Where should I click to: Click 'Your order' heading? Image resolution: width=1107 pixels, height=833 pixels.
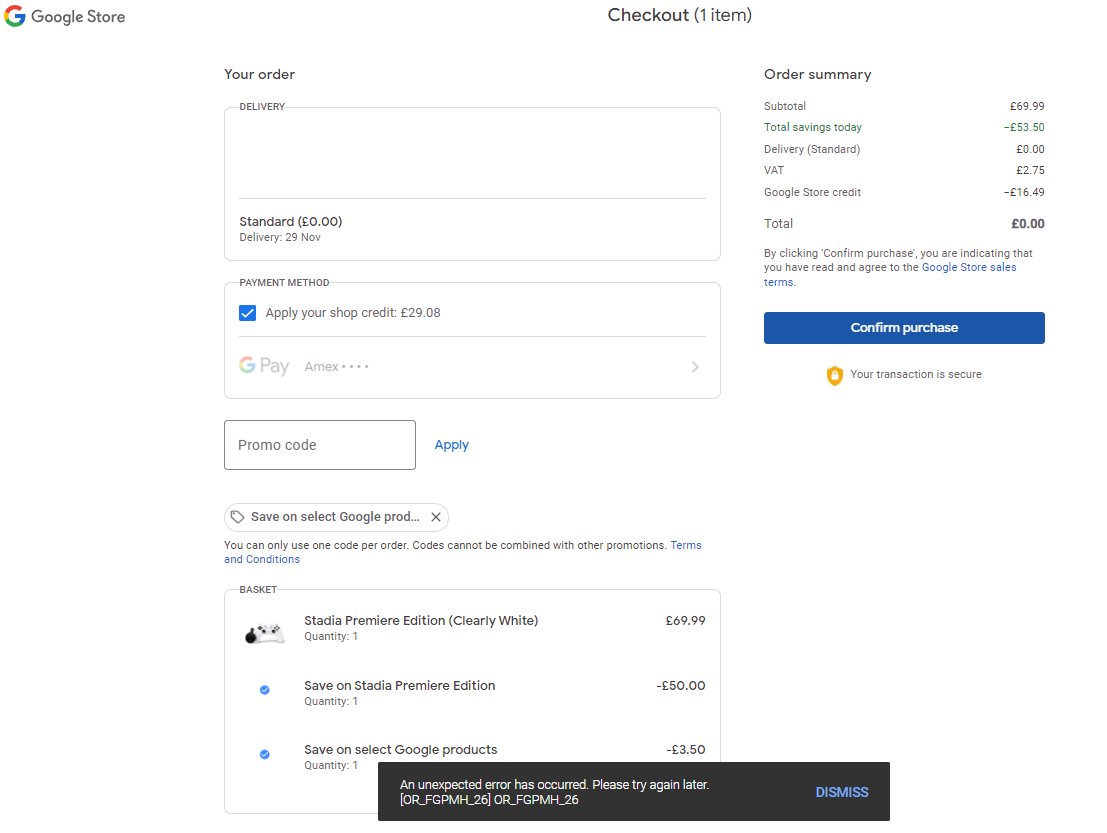coord(259,74)
